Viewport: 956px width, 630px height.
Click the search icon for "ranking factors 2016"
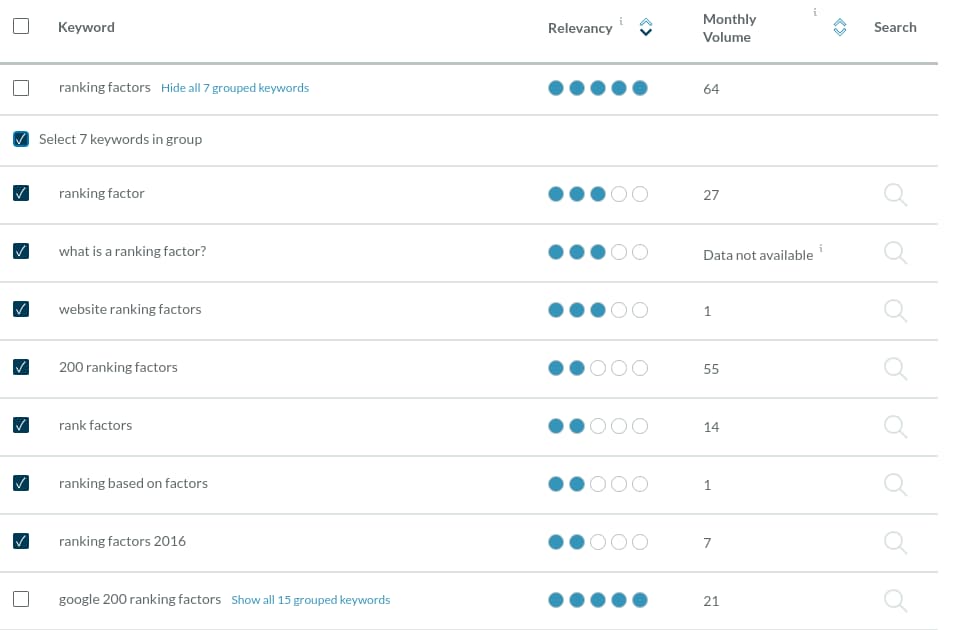895,542
